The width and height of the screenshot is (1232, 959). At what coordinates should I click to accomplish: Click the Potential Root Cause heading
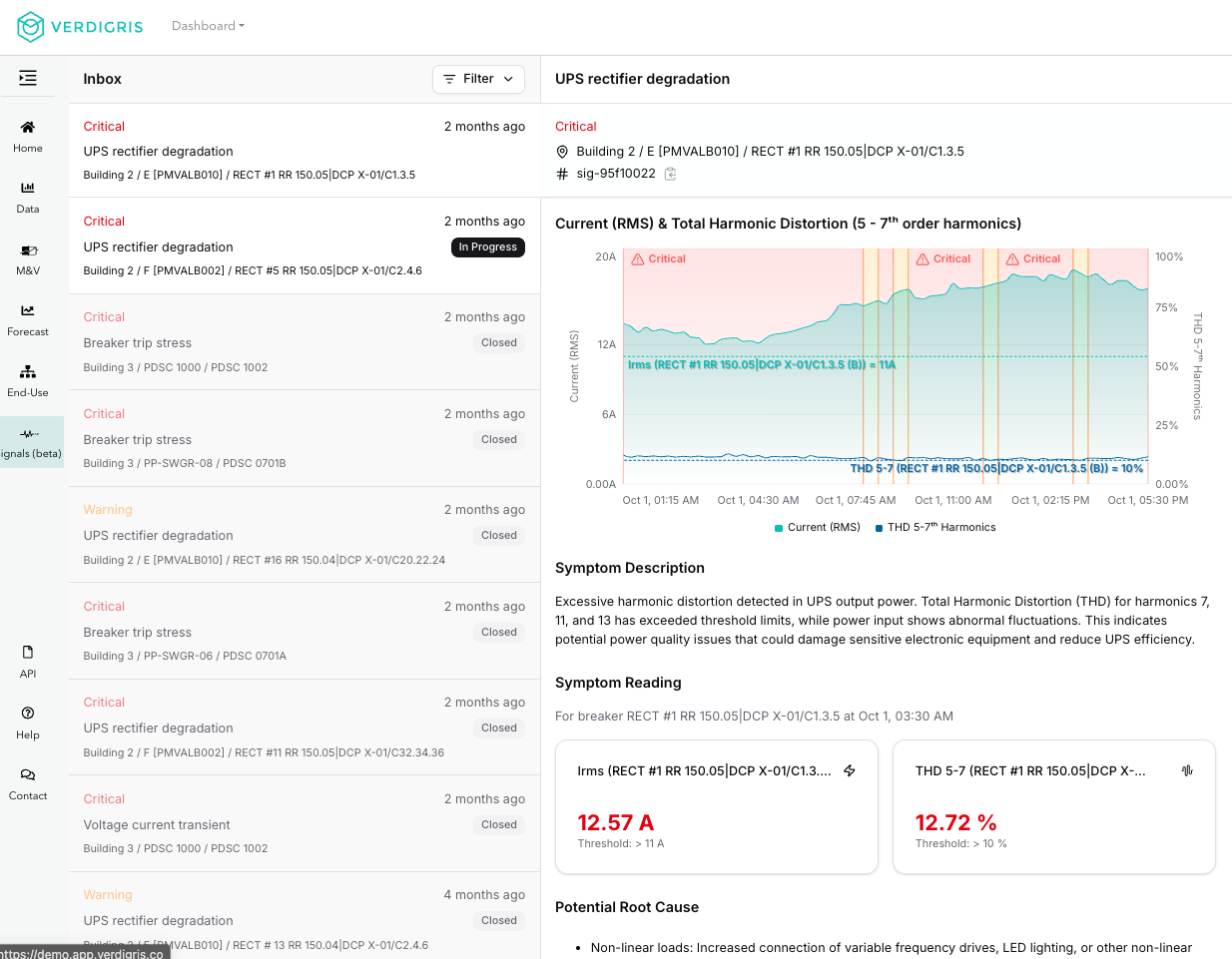tap(627, 907)
